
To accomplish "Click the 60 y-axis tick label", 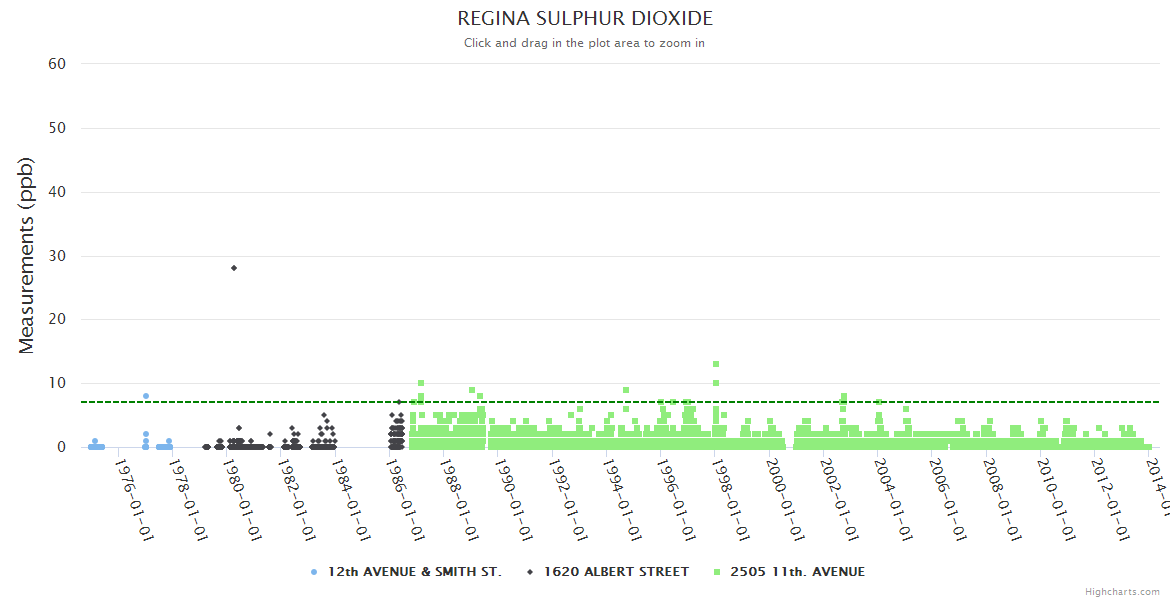I will pos(57,64).
